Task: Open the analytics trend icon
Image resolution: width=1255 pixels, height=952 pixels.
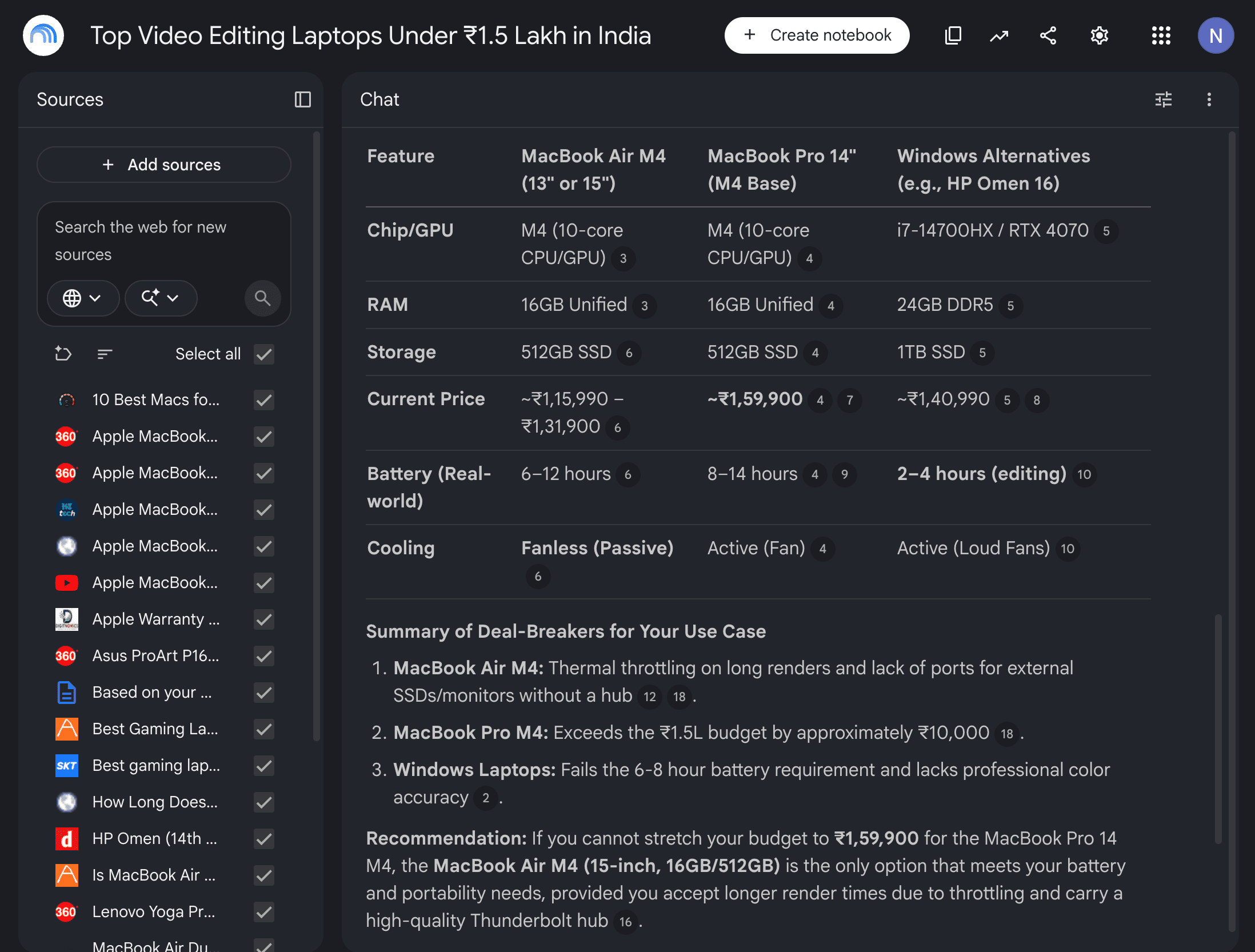Action: [1000, 35]
